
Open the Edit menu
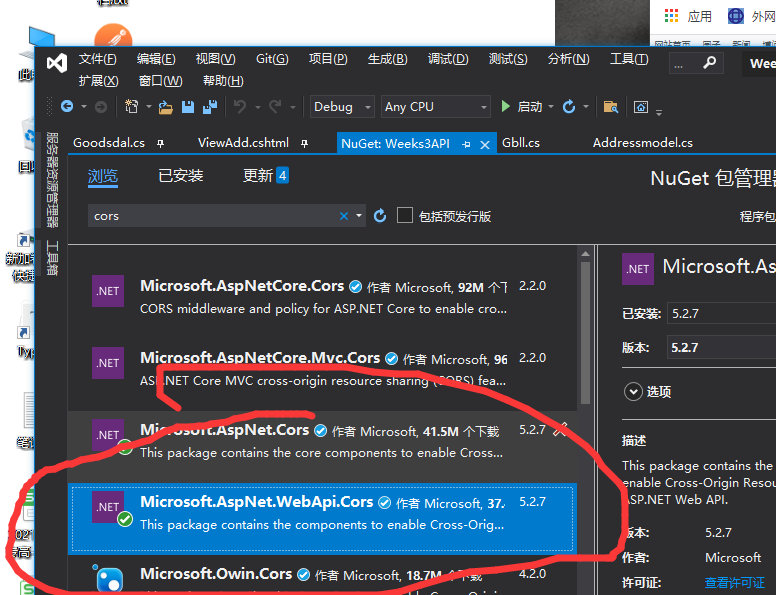(x=156, y=59)
